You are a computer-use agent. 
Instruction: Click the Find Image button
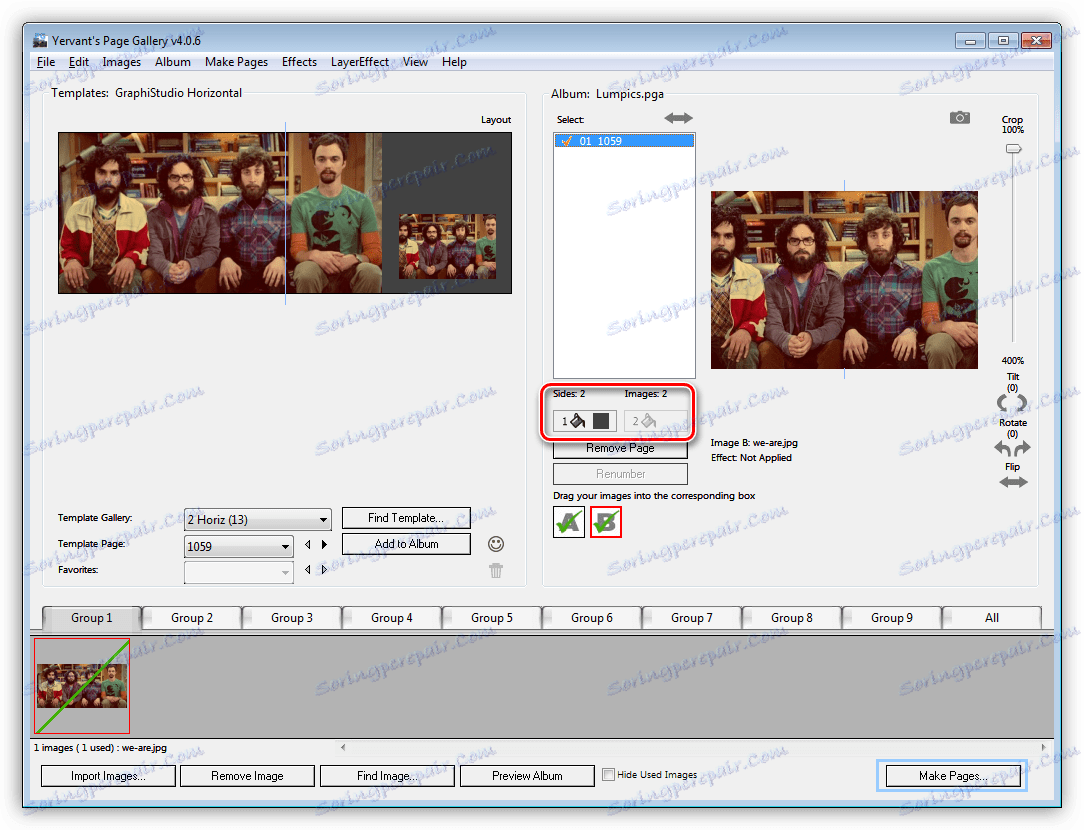point(386,776)
